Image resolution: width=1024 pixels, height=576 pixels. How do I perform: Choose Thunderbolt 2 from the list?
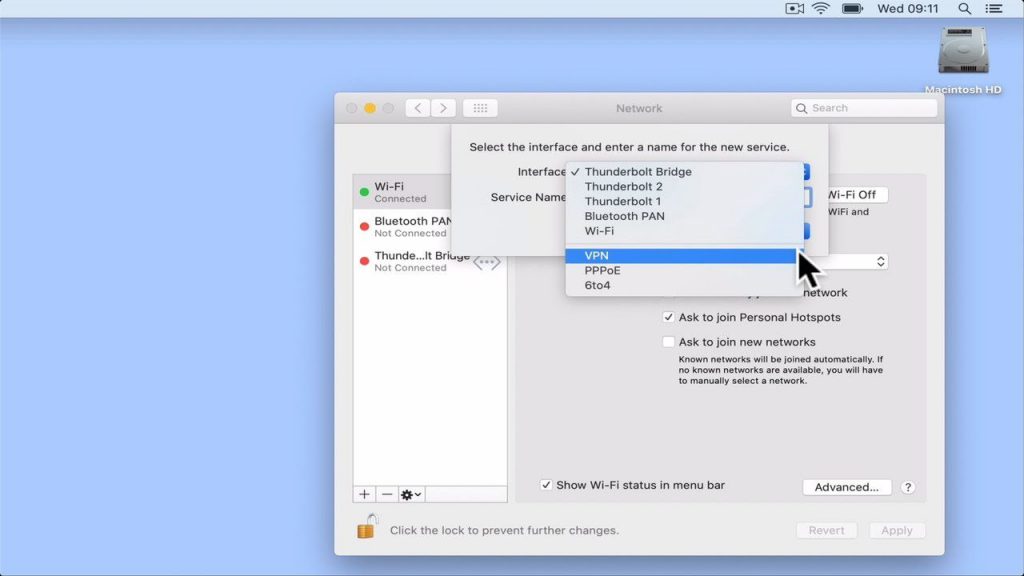684,187
